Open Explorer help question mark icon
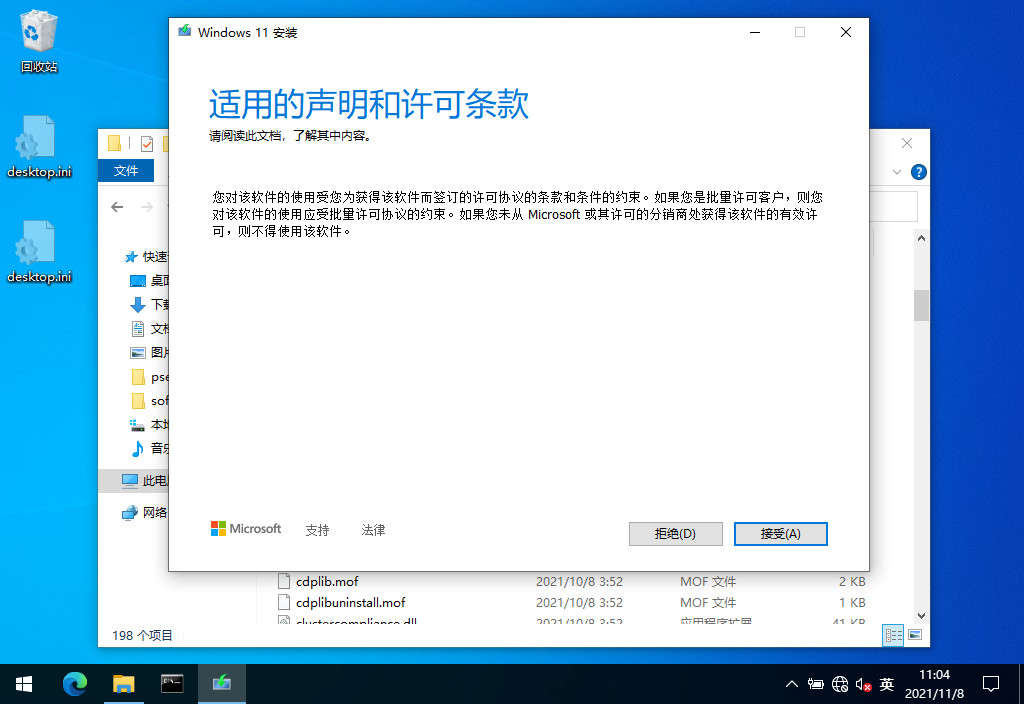1024x704 pixels. (918, 172)
